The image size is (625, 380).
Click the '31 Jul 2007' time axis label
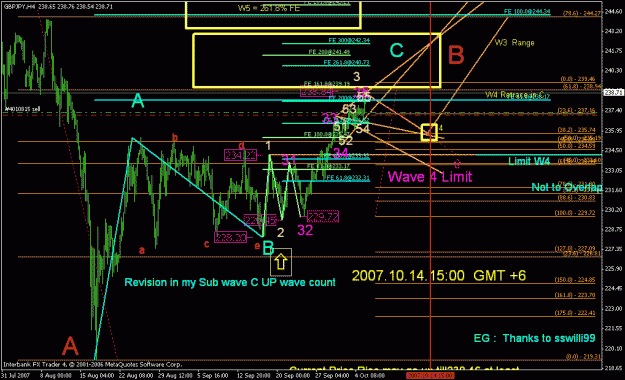[16, 376]
